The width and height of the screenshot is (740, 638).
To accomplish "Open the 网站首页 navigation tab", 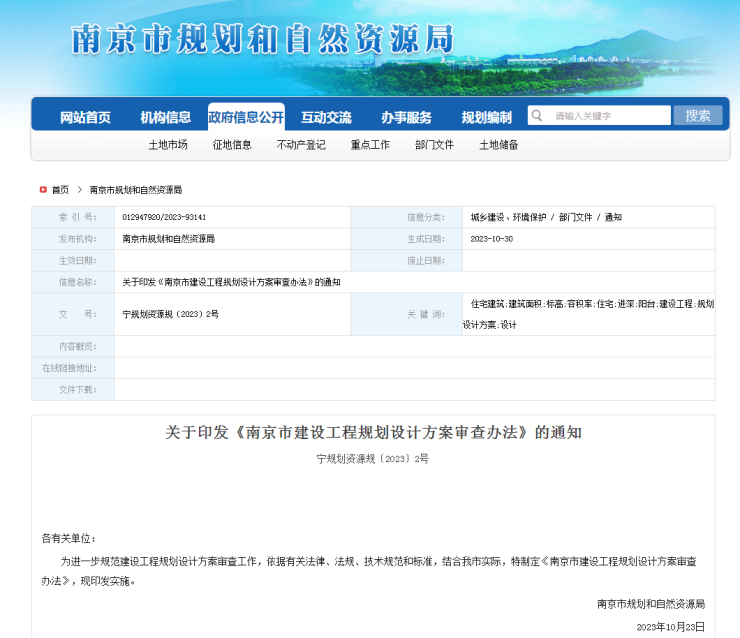I will tap(85, 117).
